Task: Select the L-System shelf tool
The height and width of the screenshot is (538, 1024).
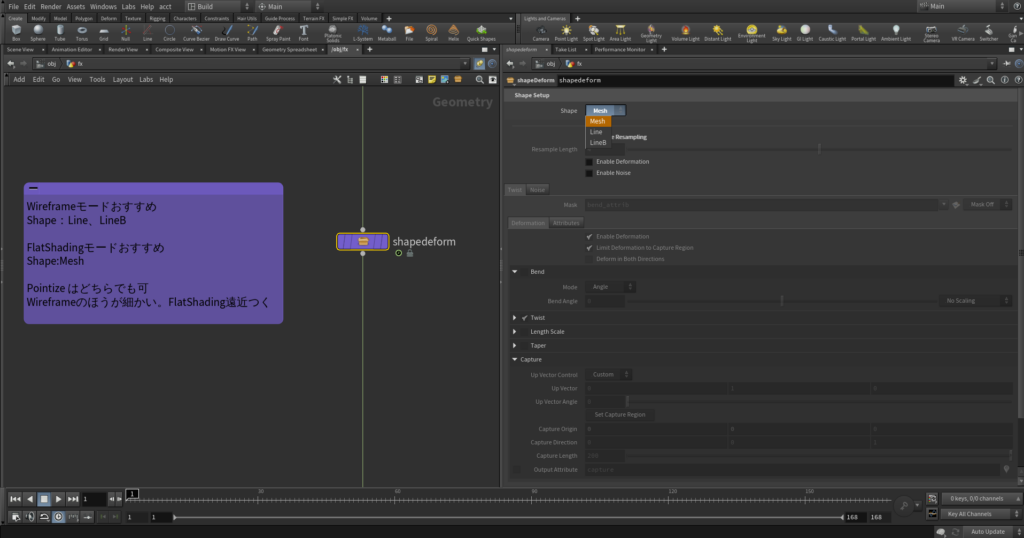Action: click(362, 33)
